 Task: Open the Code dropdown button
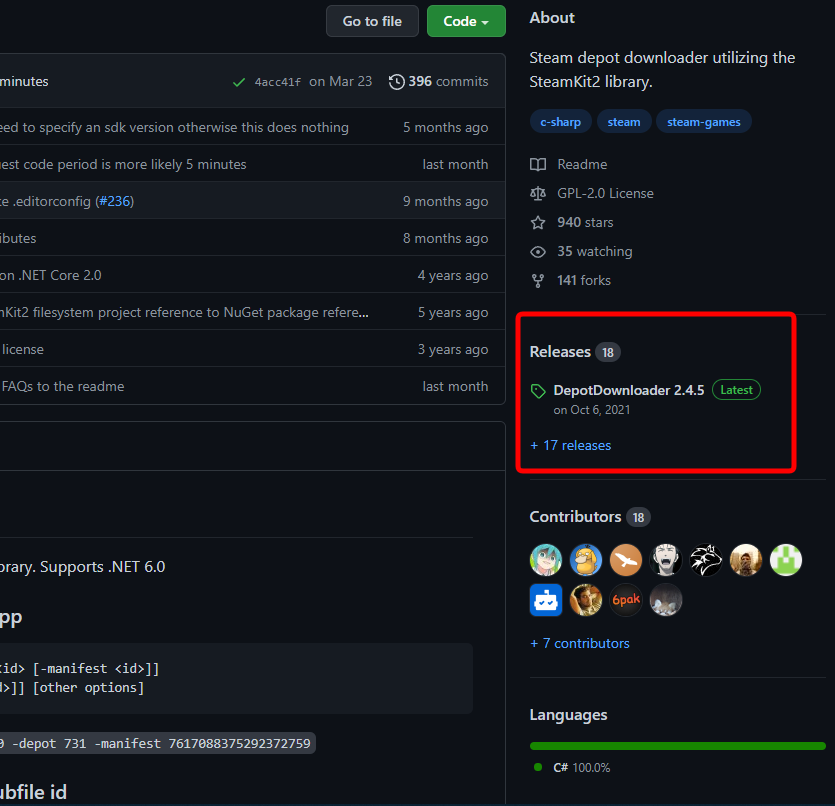(466, 21)
